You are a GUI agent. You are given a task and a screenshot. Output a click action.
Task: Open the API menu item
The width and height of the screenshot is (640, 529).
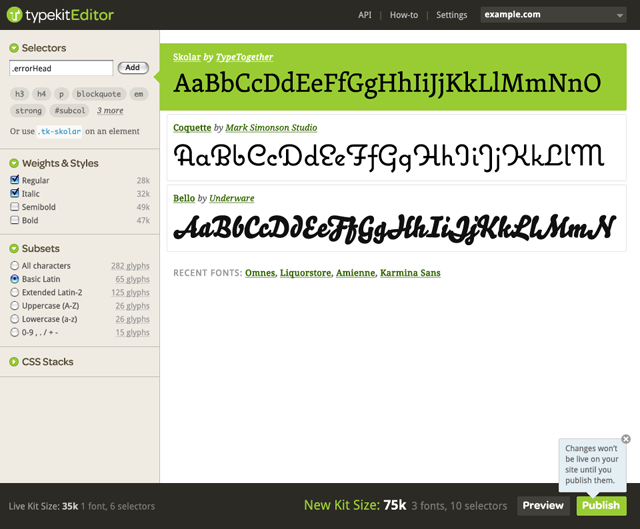pyautogui.click(x=365, y=15)
